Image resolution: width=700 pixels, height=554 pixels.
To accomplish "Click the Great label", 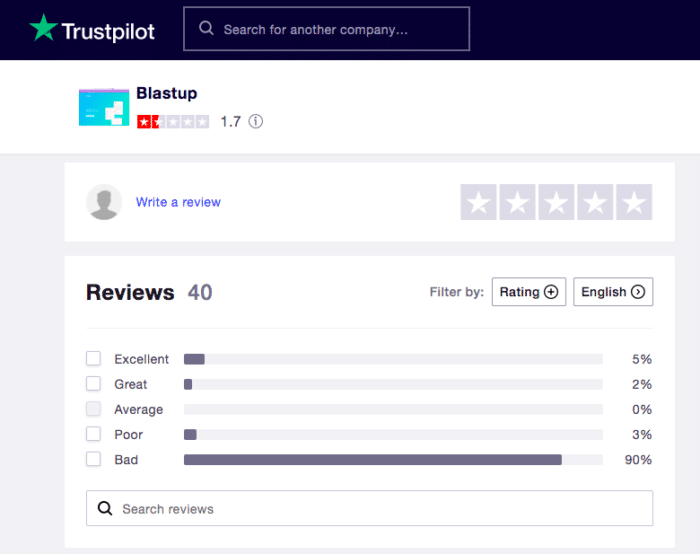I will (130, 384).
